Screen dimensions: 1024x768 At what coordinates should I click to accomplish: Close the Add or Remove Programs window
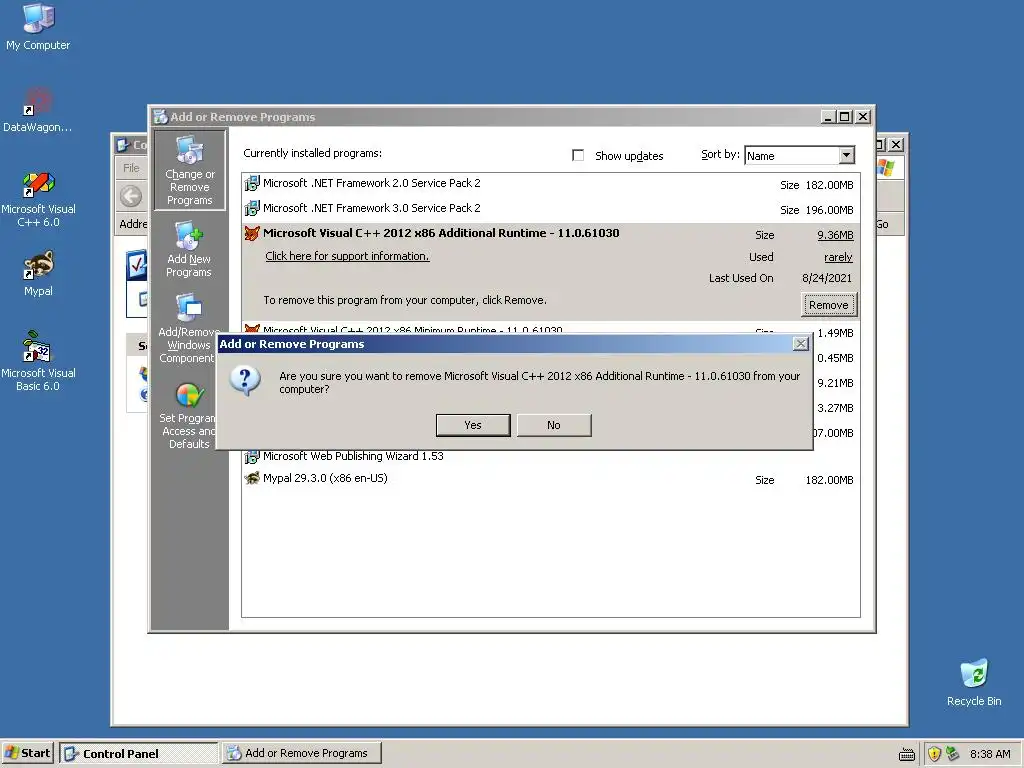coord(863,117)
